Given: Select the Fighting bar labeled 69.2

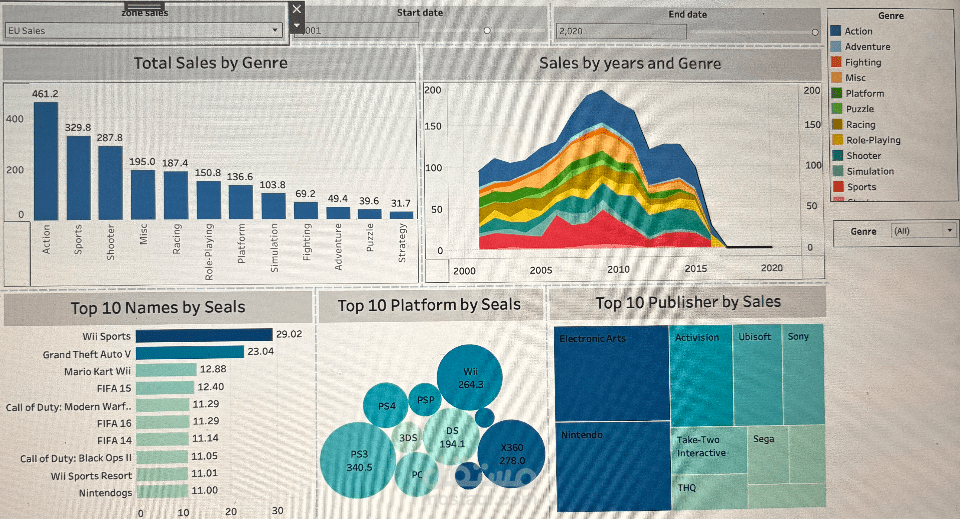Looking at the screenshot, I should [306, 211].
